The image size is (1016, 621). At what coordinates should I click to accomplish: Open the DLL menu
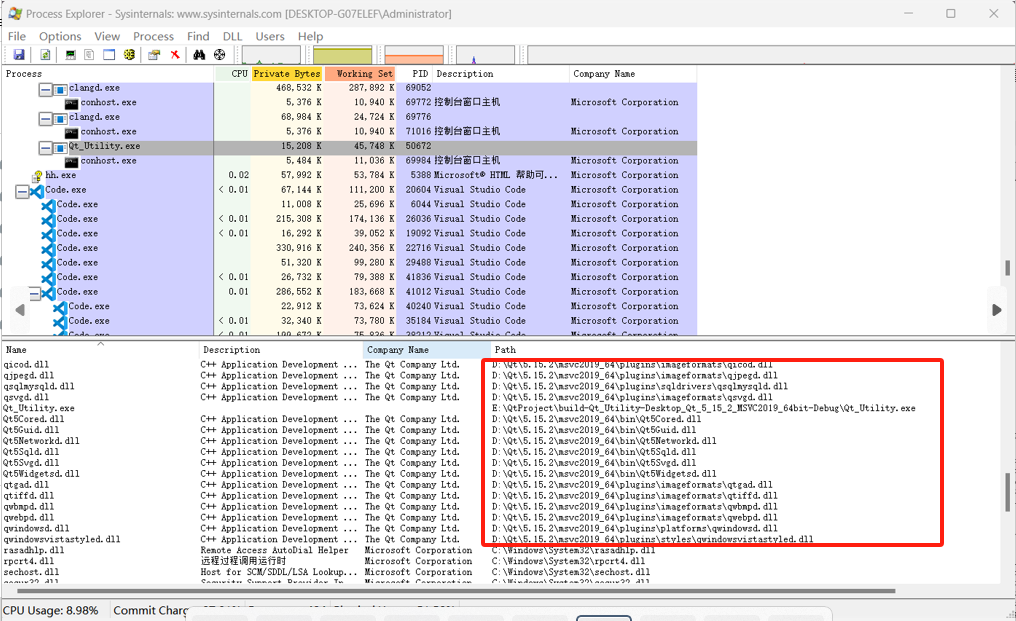click(233, 36)
